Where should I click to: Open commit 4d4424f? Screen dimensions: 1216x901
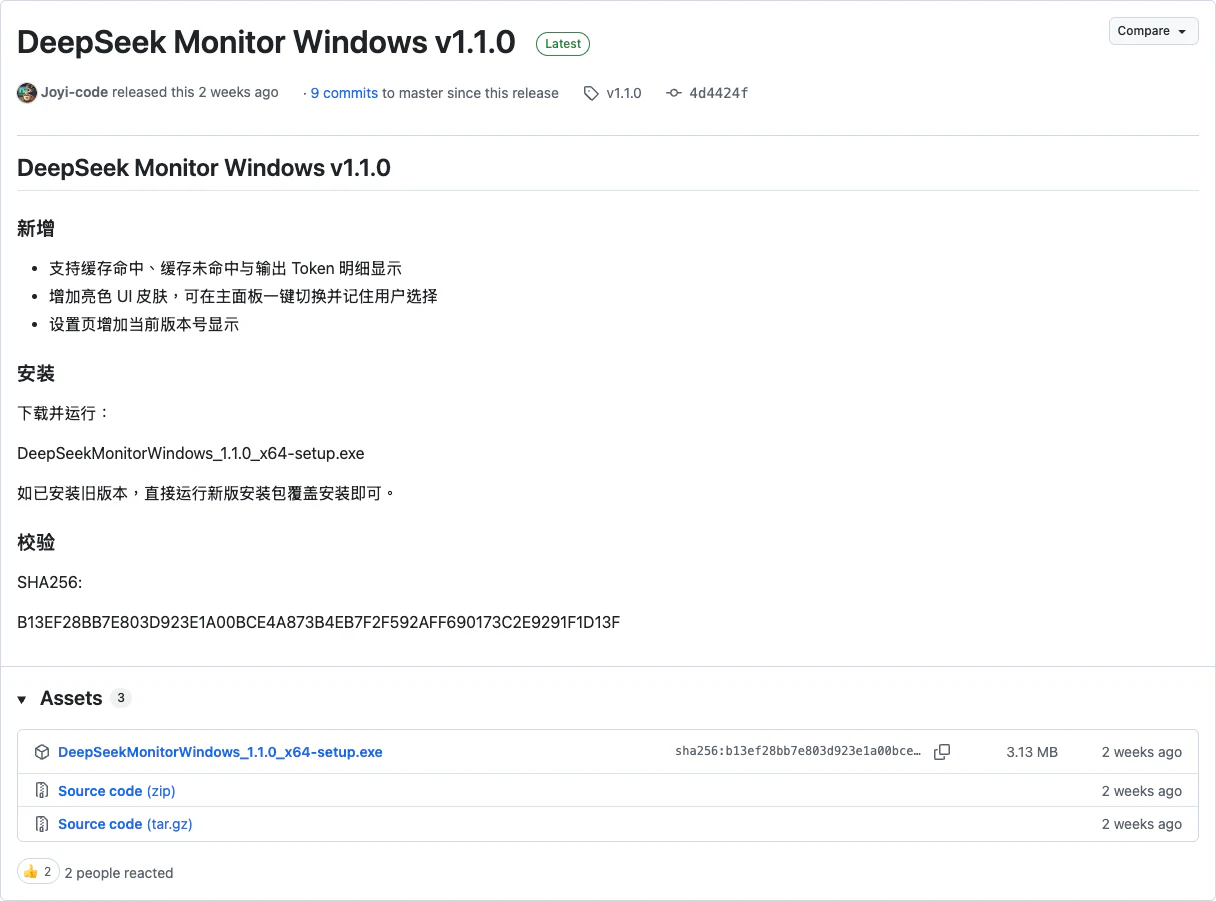(x=719, y=93)
